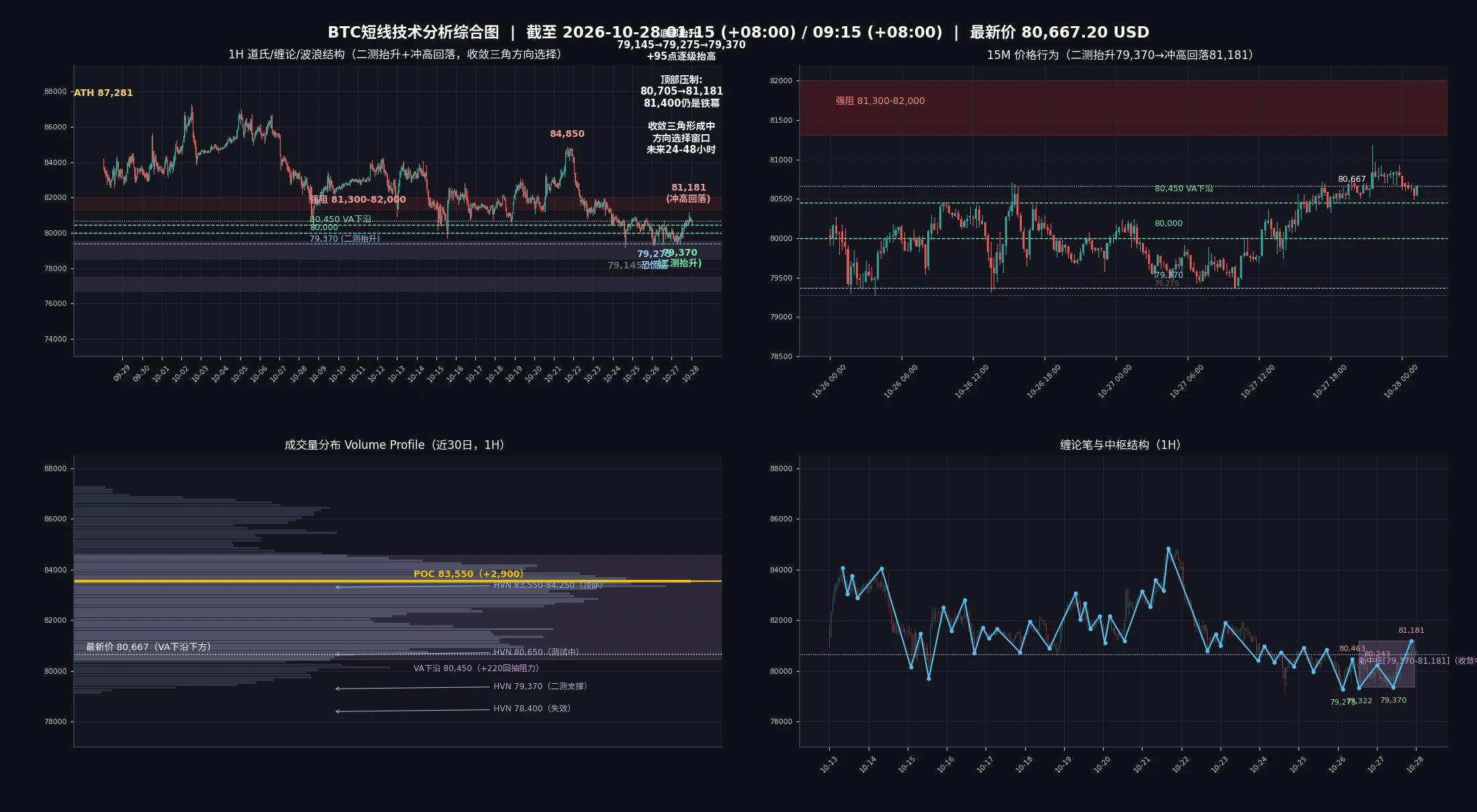Click the '74000' y-axis tick in 1H chart
Screen dimensions: 1477x812
pyautogui.click(x=56, y=339)
